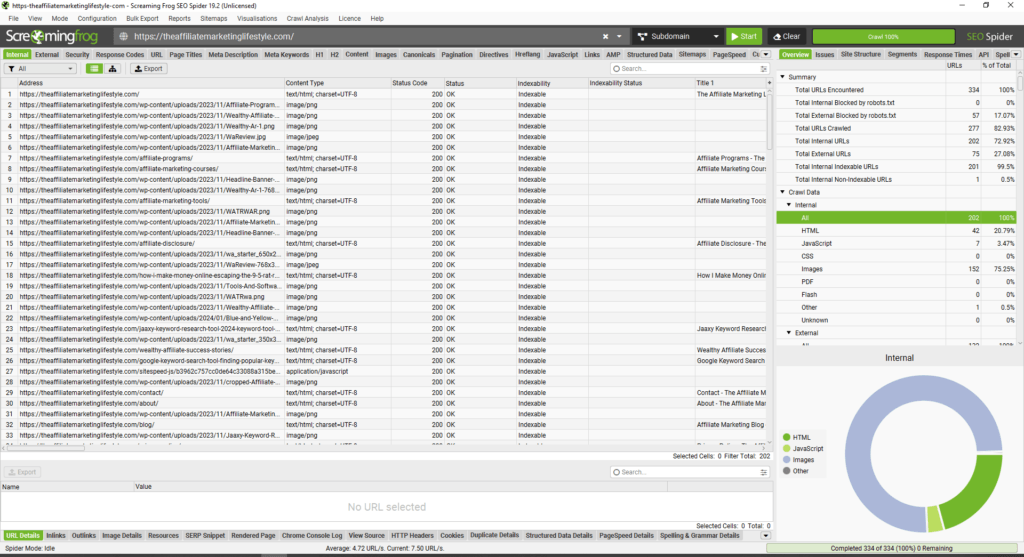The height and width of the screenshot is (557, 1024).
Task: Open lower pane search settings icon
Action: [x=763, y=472]
